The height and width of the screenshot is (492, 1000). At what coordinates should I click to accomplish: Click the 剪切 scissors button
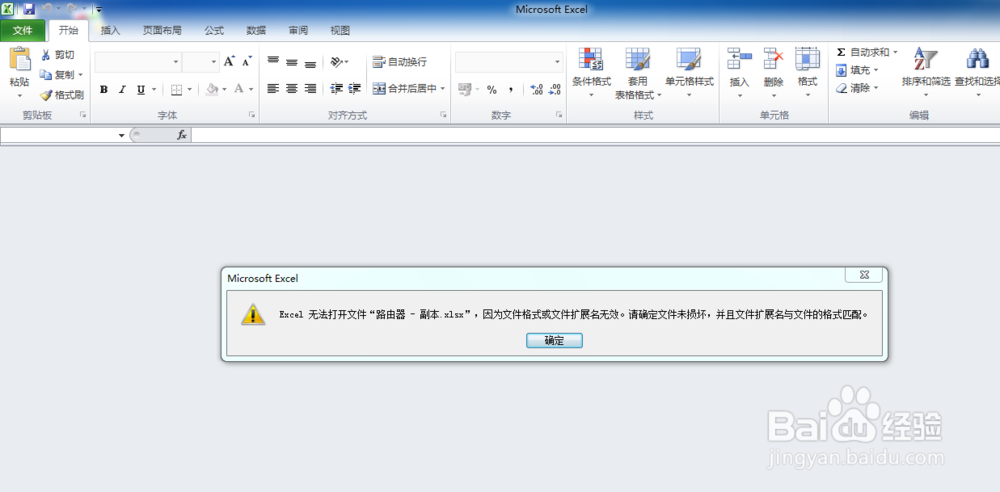coord(57,56)
